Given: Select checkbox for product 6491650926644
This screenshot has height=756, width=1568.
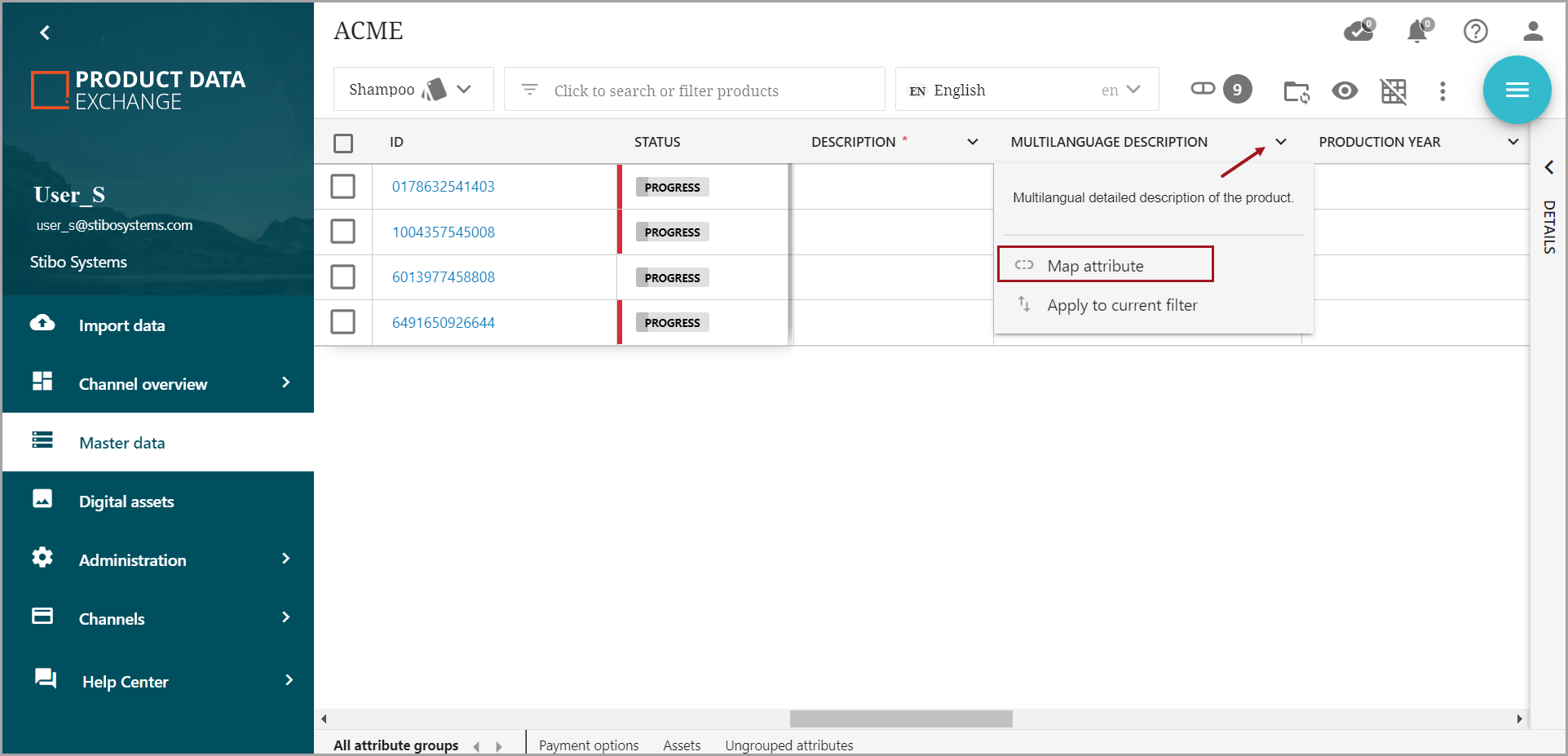Looking at the screenshot, I should click(343, 322).
